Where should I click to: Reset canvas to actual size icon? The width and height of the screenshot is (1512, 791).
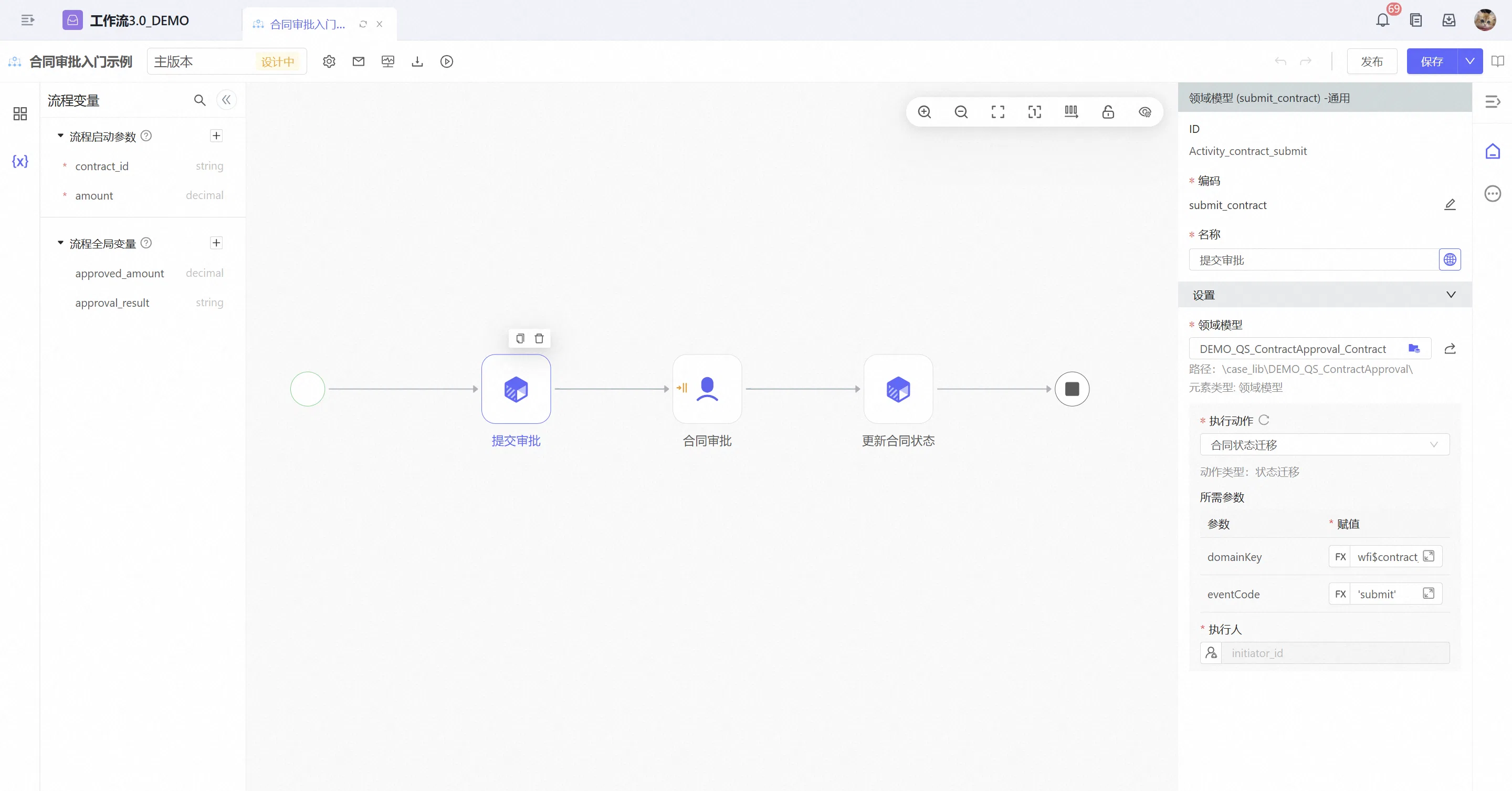click(x=1035, y=112)
